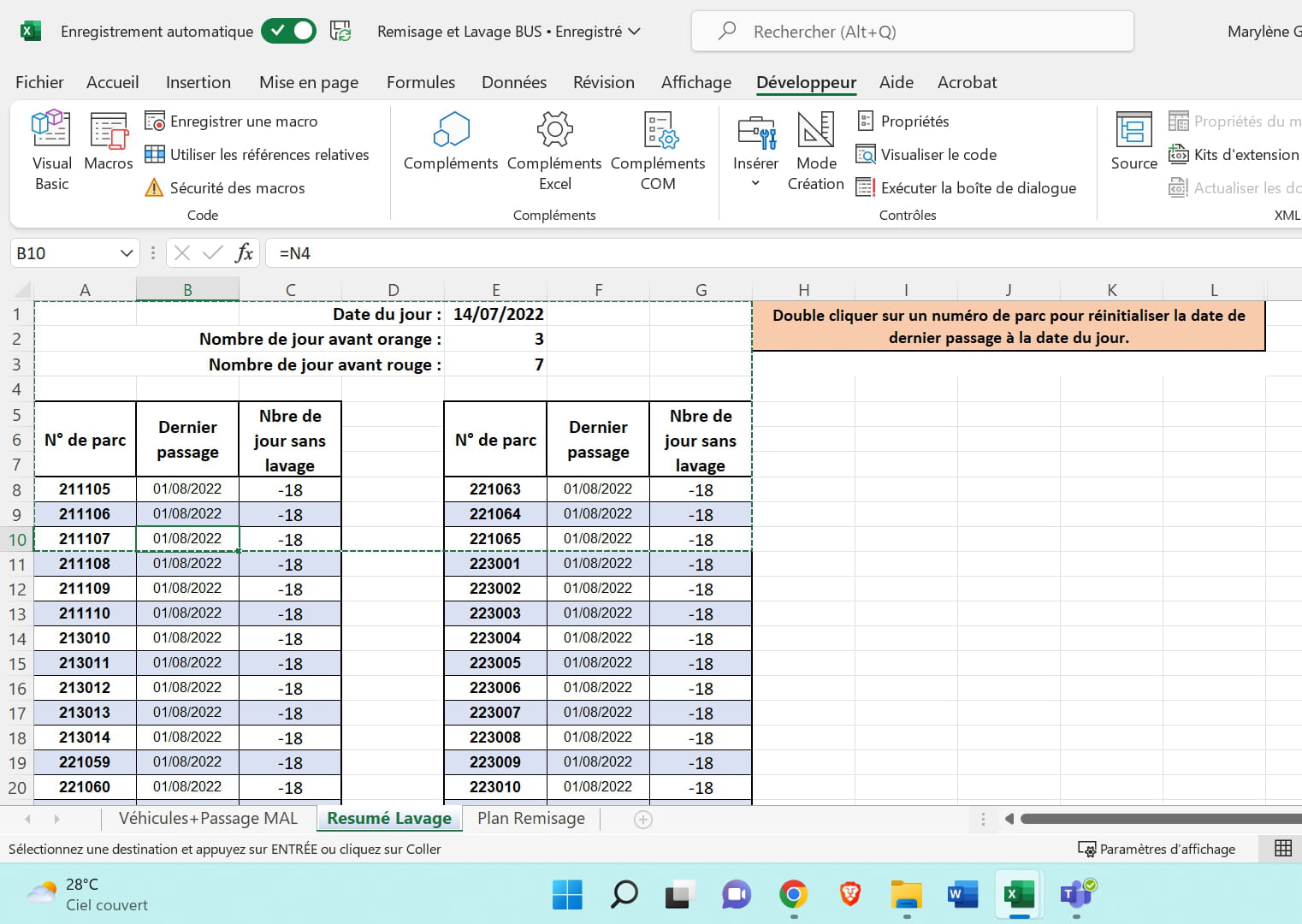
Task: Launch Microsoft Teams from the taskbar
Action: [1075, 895]
